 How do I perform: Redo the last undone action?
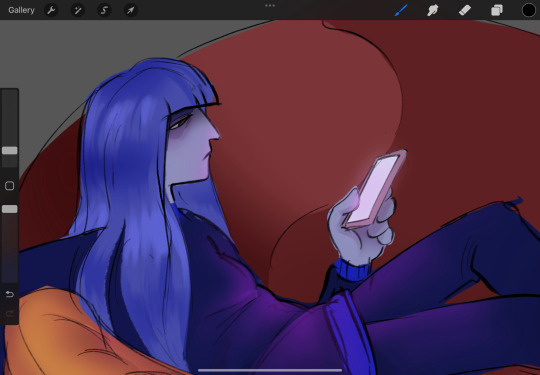(10, 313)
